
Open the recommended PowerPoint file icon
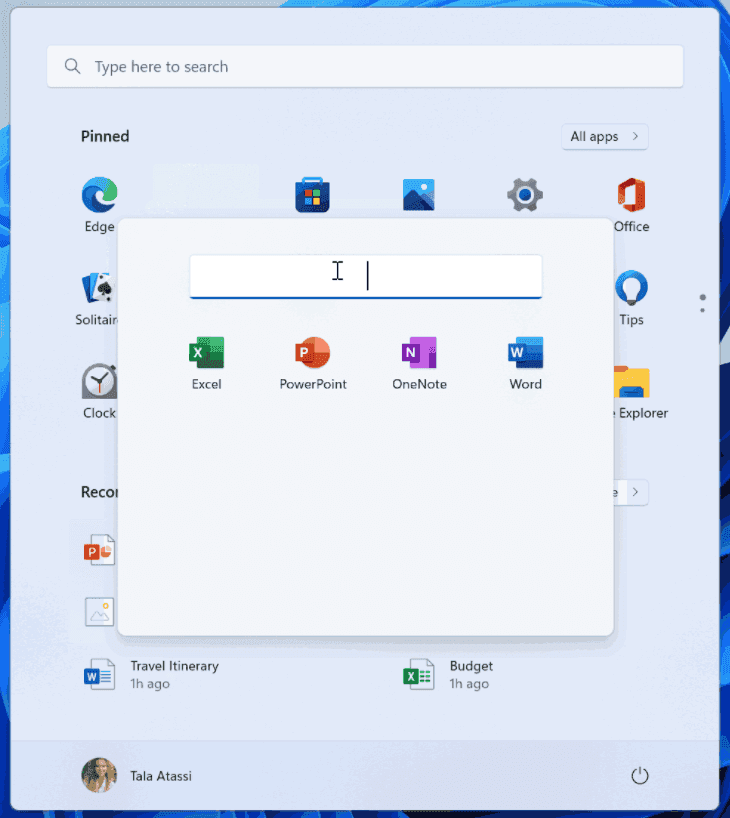point(99,550)
